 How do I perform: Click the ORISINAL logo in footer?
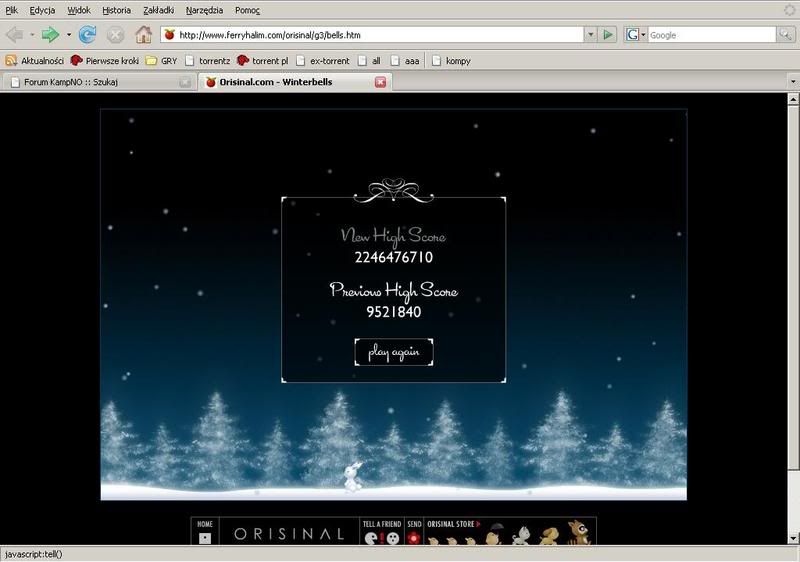pyautogui.click(x=289, y=534)
